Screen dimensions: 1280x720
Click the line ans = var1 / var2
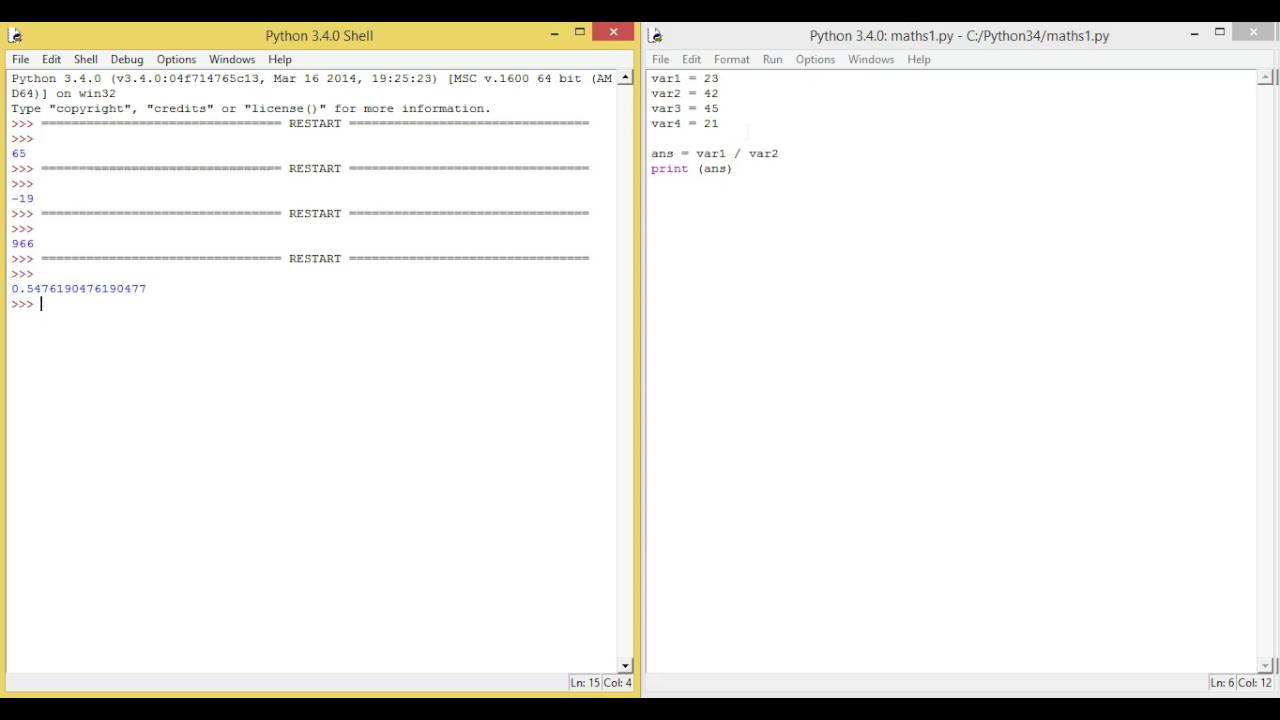tap(715, 154)
